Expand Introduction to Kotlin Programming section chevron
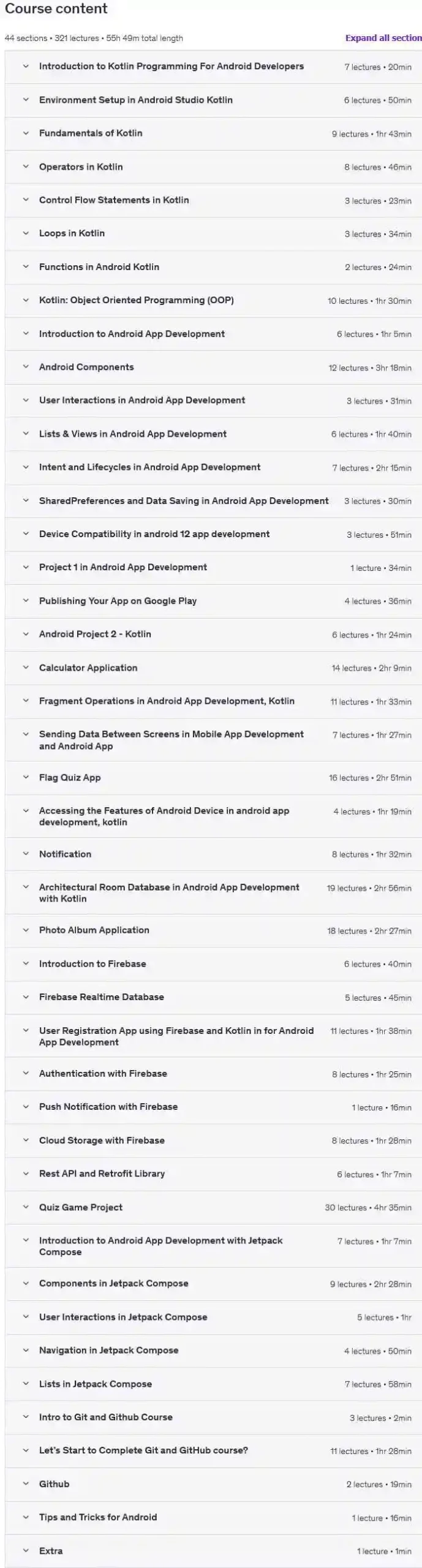422x1568 pixels. pyautogui.click(x=26, y=66)
